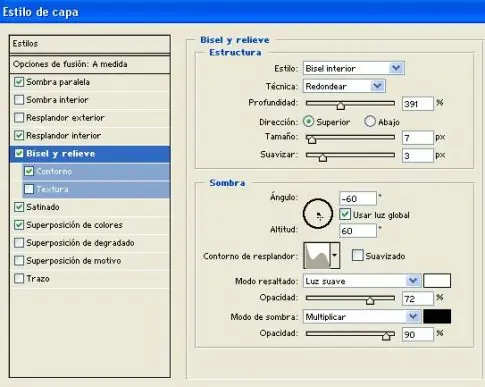The width and height of the screenshot is (485, 387).
Task: Click the Tamaño slider handle
Action: [312, 140]
